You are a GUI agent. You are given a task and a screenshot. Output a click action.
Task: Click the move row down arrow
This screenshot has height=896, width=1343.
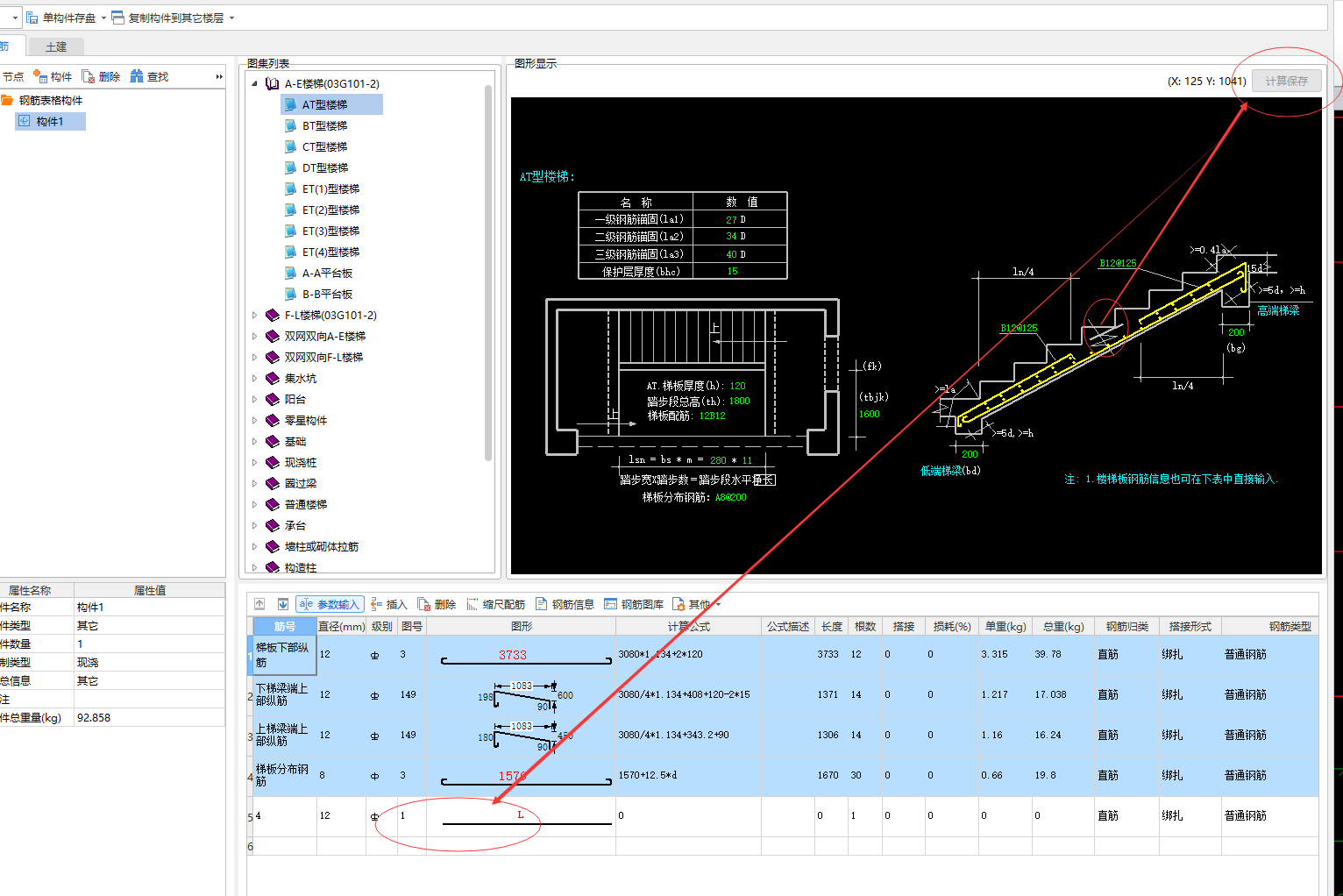click(x=283, y=604)
